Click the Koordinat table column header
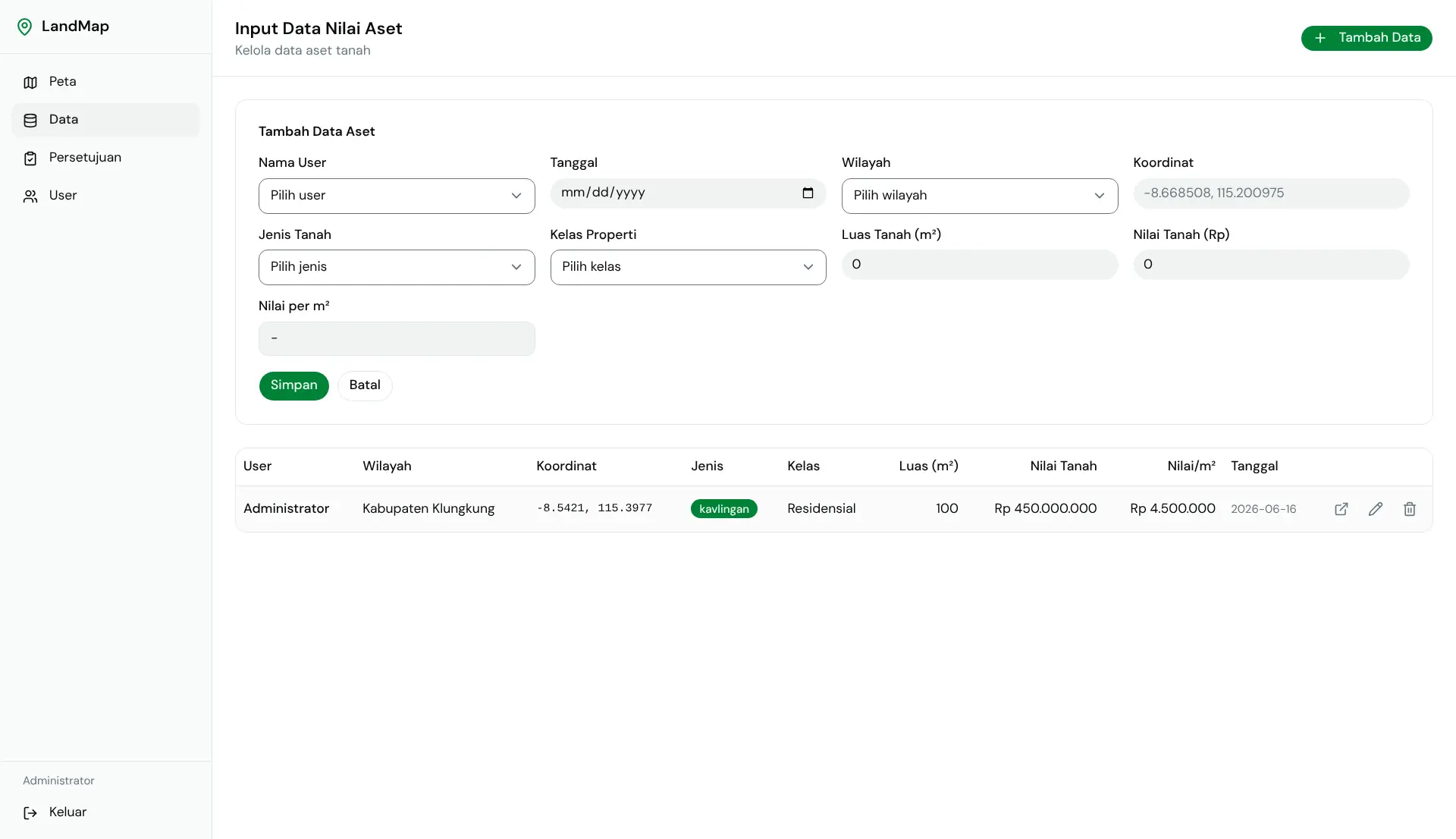1456x839 pixels. coord(566,467)
